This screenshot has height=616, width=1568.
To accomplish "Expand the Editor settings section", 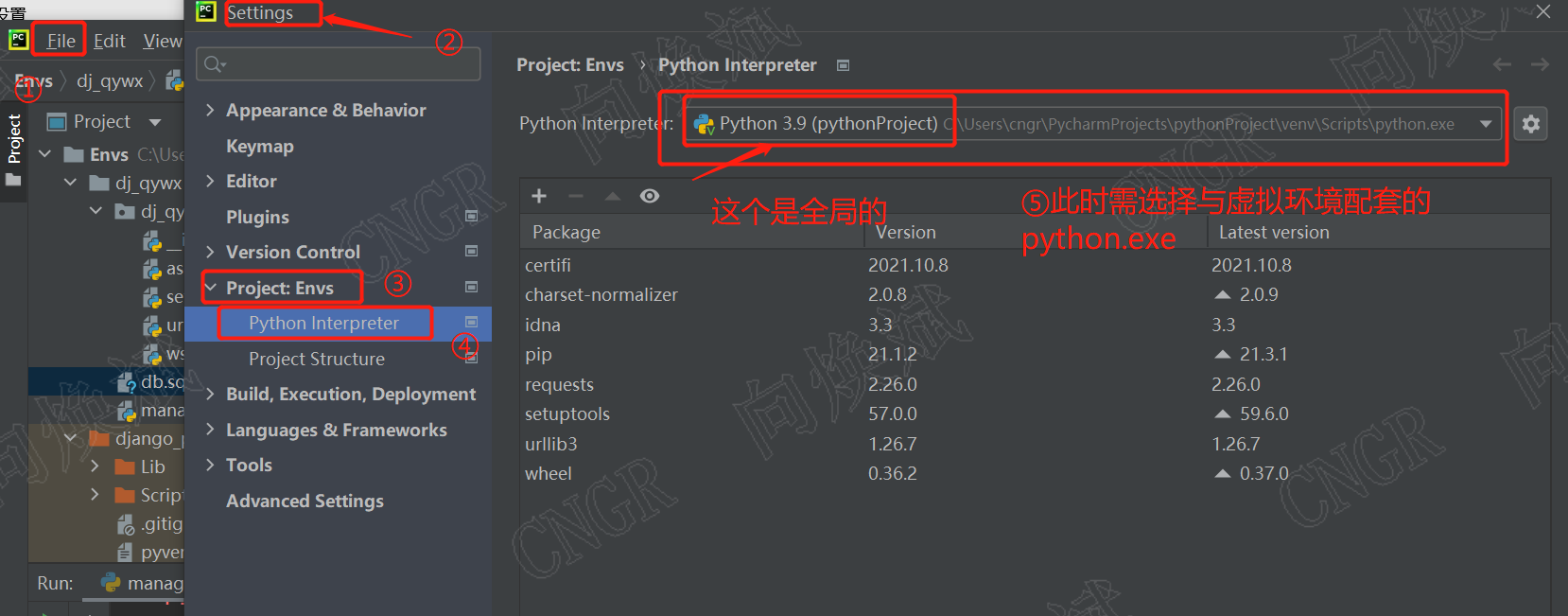I will (210, 181).
